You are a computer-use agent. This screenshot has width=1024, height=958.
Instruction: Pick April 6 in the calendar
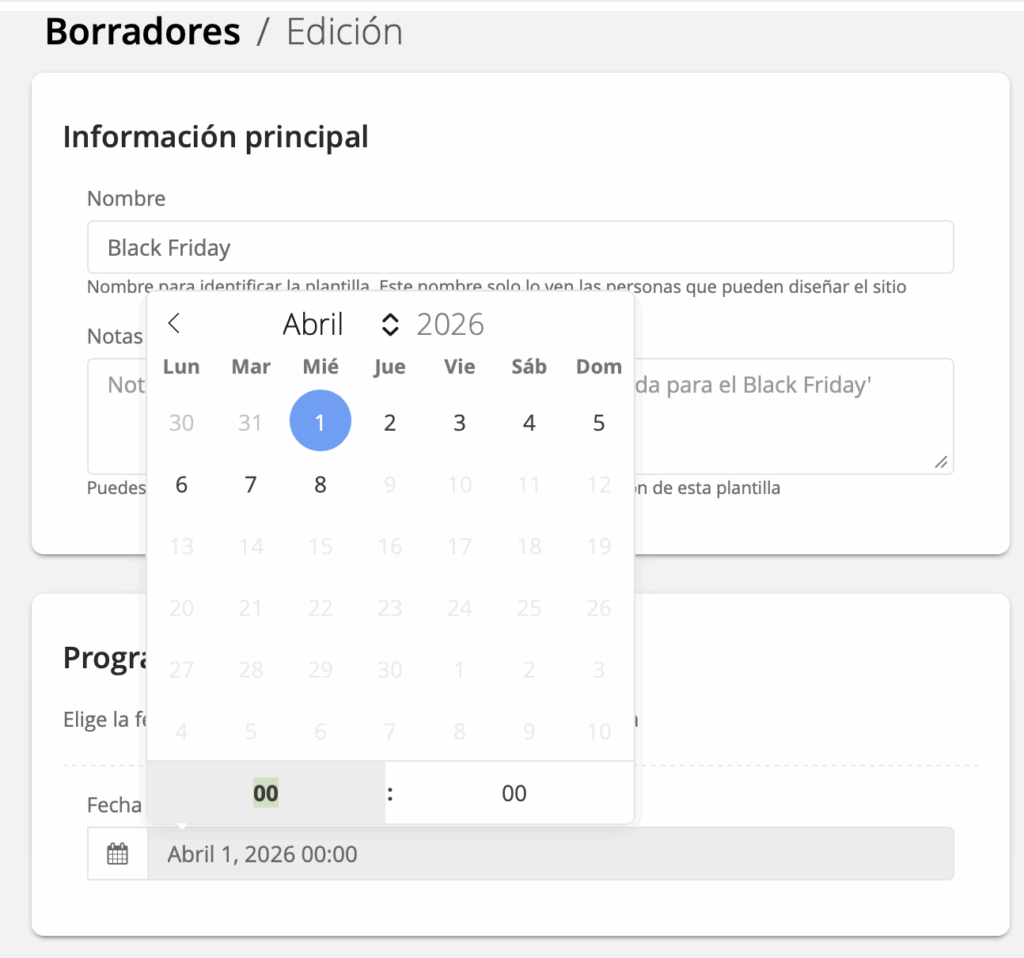pyautogui.click(x=181, y=485)
